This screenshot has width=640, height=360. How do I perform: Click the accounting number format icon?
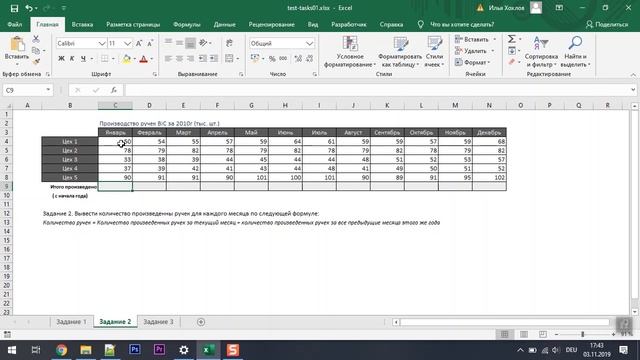(255, 59)
